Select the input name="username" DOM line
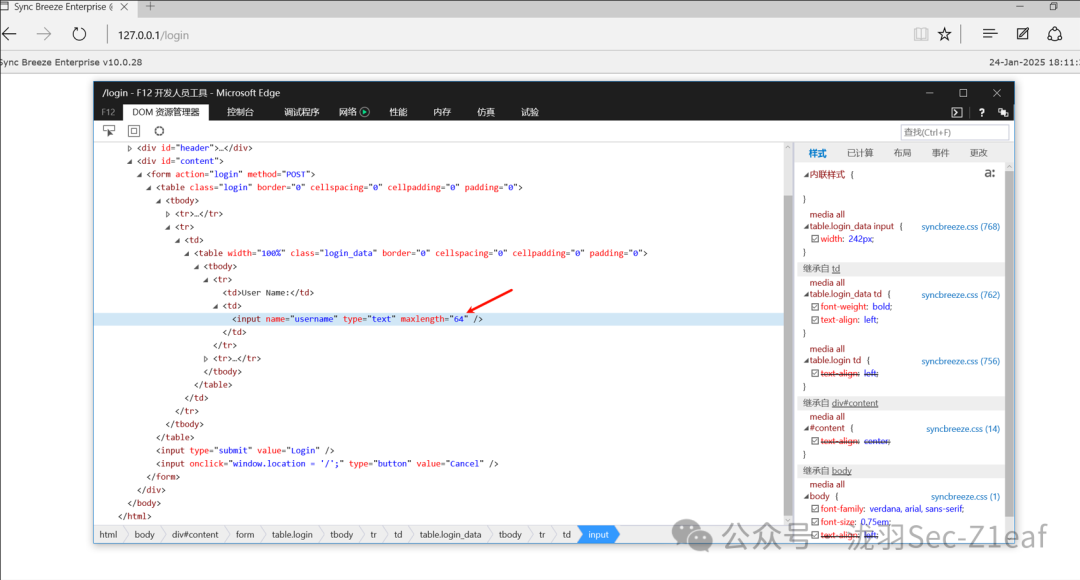Screen dimensions: 1080x580 pos(439,319)
